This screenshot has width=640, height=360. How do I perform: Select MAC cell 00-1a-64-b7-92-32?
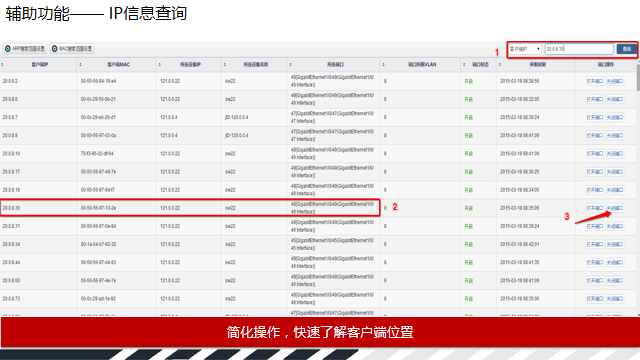[98, 244]
